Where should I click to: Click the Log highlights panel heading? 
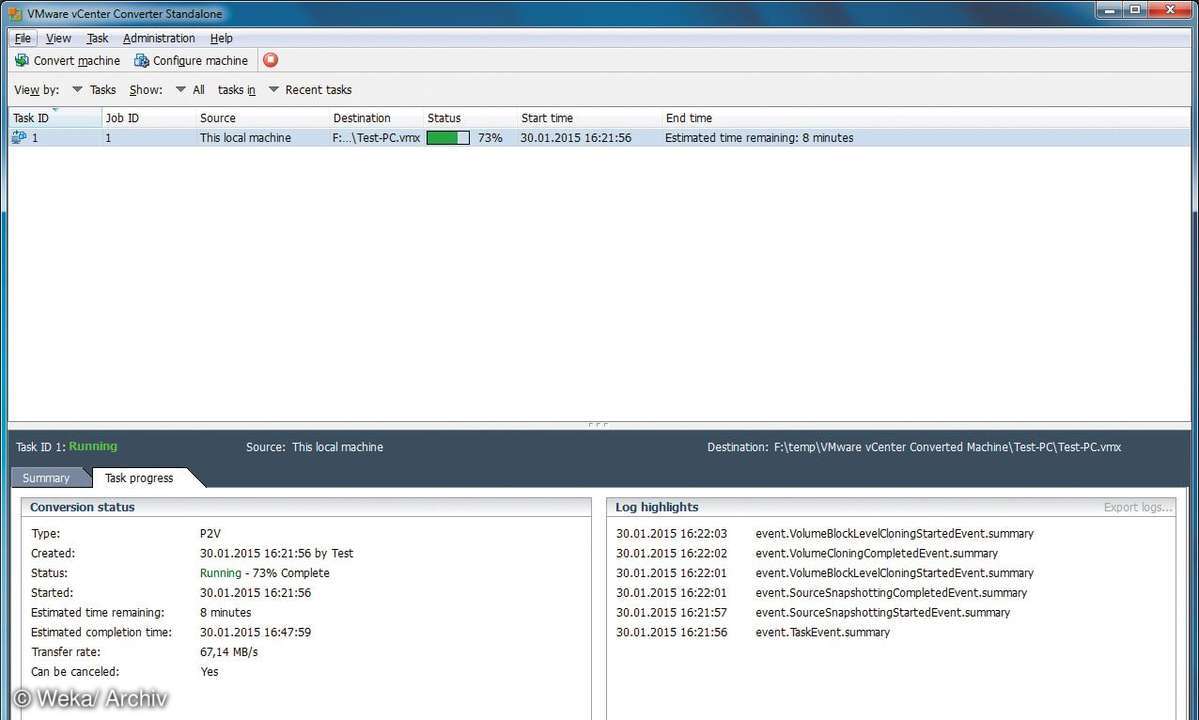click(657, 507)
